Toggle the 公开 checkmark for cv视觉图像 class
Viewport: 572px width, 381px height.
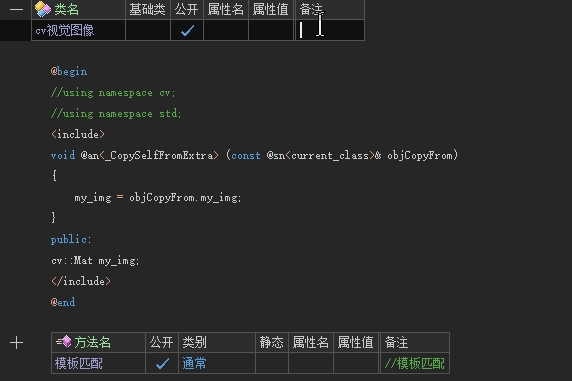187,30
